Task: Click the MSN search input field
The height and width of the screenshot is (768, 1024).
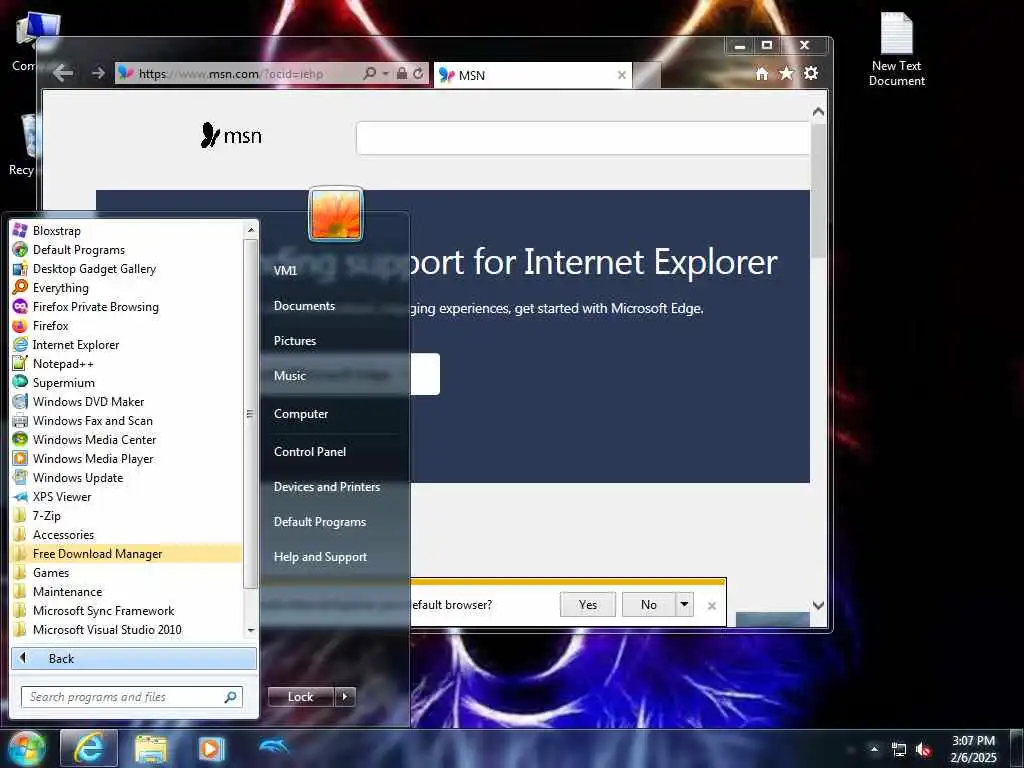Action: point(583,138)
